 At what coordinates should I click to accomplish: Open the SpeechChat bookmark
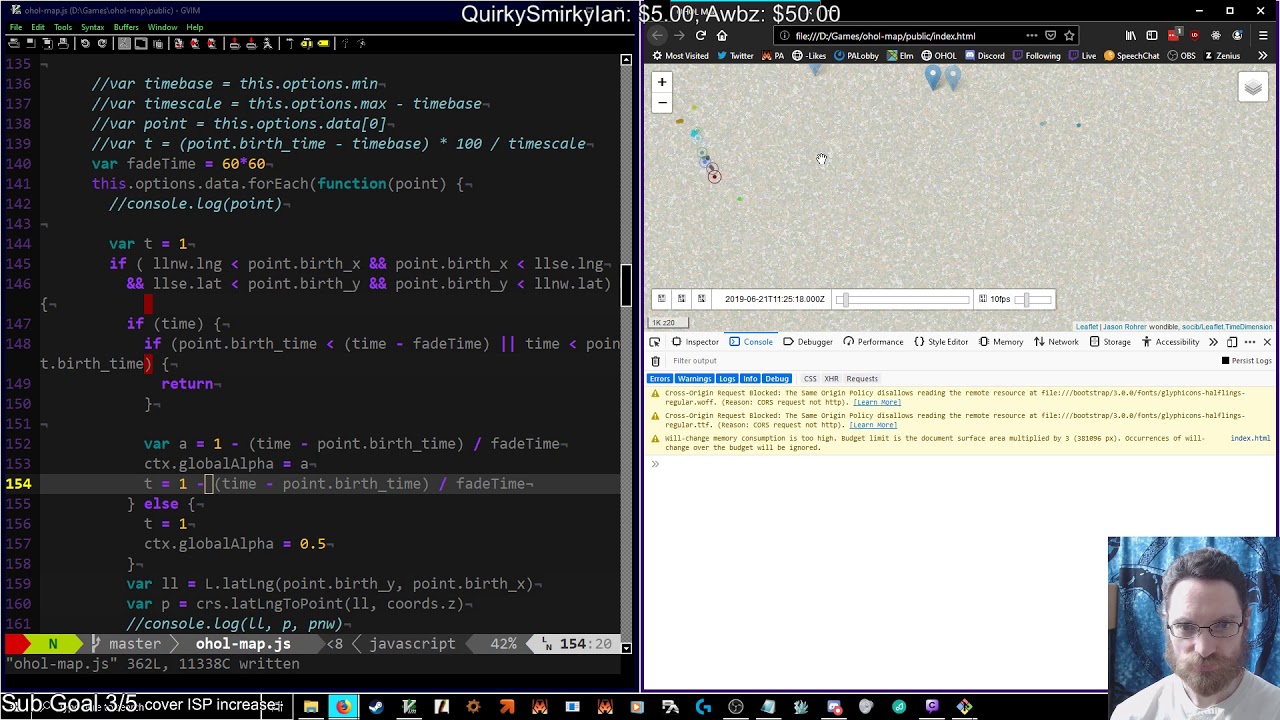tap(1131, 56)
